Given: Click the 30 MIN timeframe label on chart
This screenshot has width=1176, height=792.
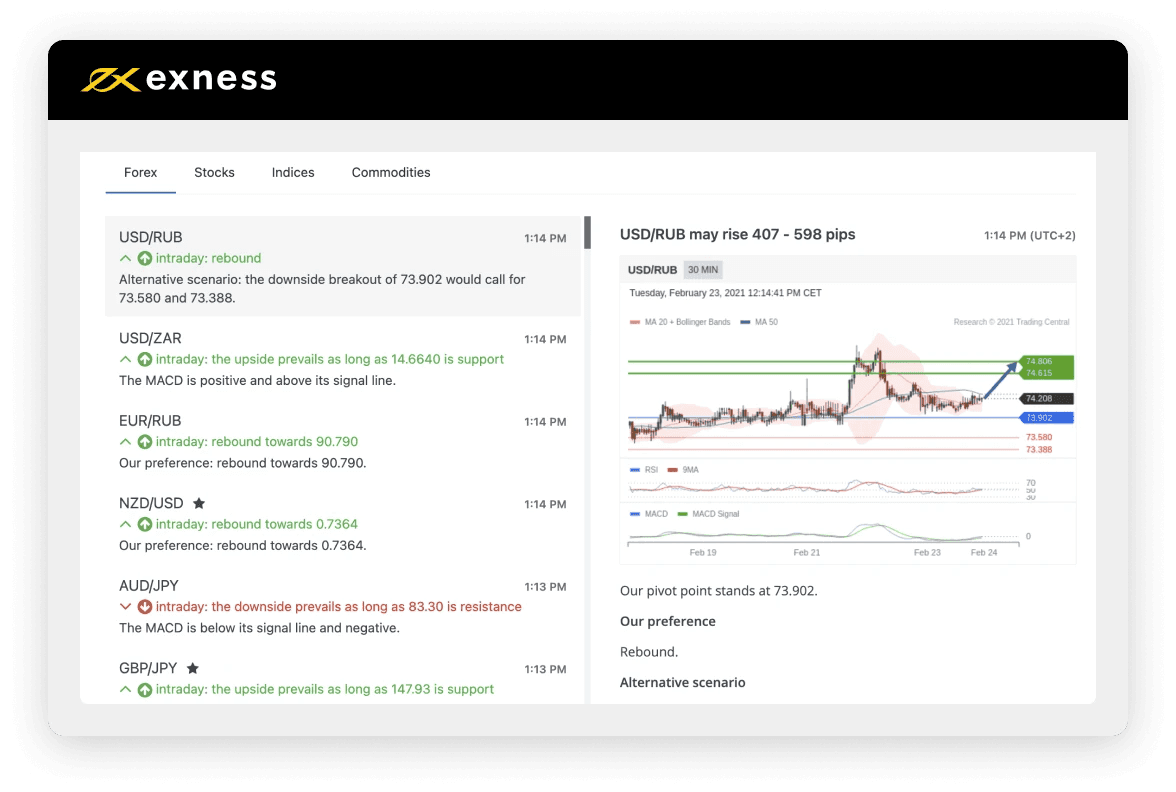Looking at the screenshot, I should coord(703,270).
